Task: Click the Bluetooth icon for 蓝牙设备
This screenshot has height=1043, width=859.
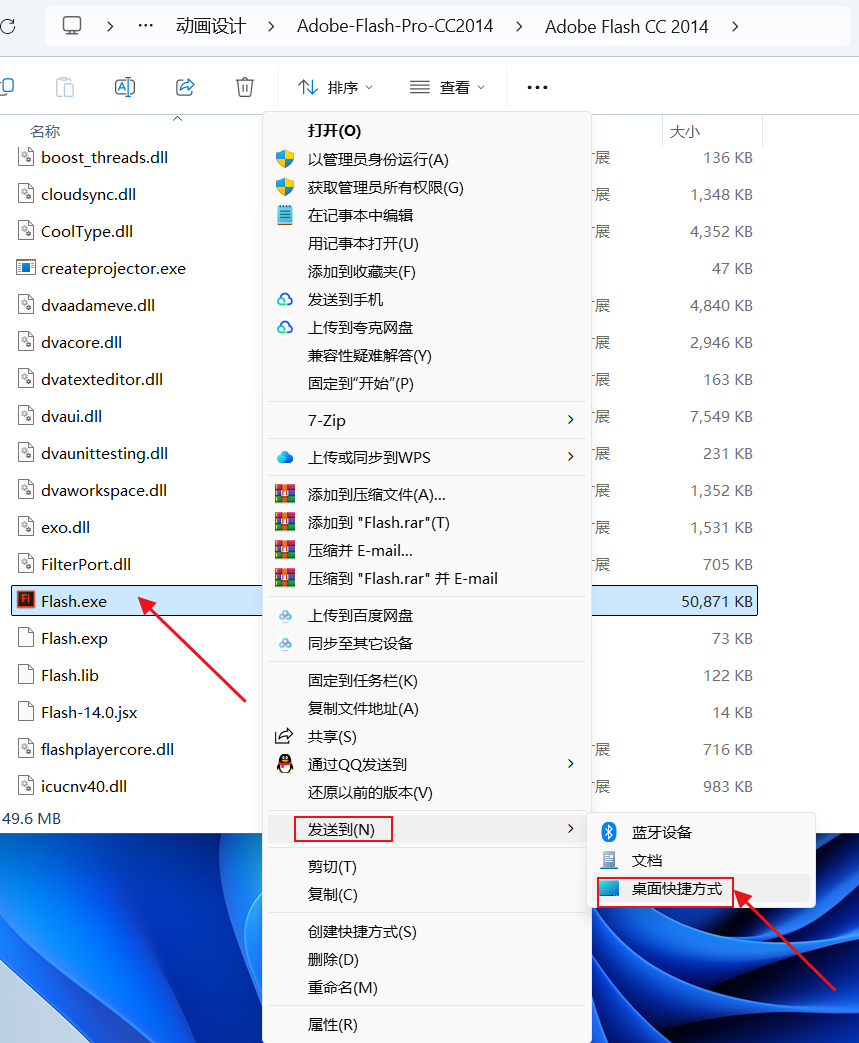Action: click(x=609, y=832)
